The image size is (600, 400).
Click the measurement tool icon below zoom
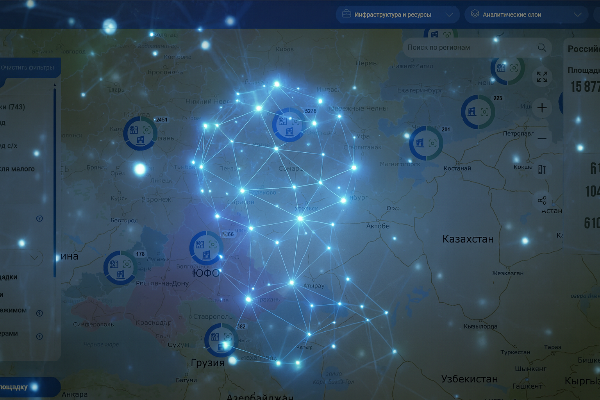click(x=542, y=170)
